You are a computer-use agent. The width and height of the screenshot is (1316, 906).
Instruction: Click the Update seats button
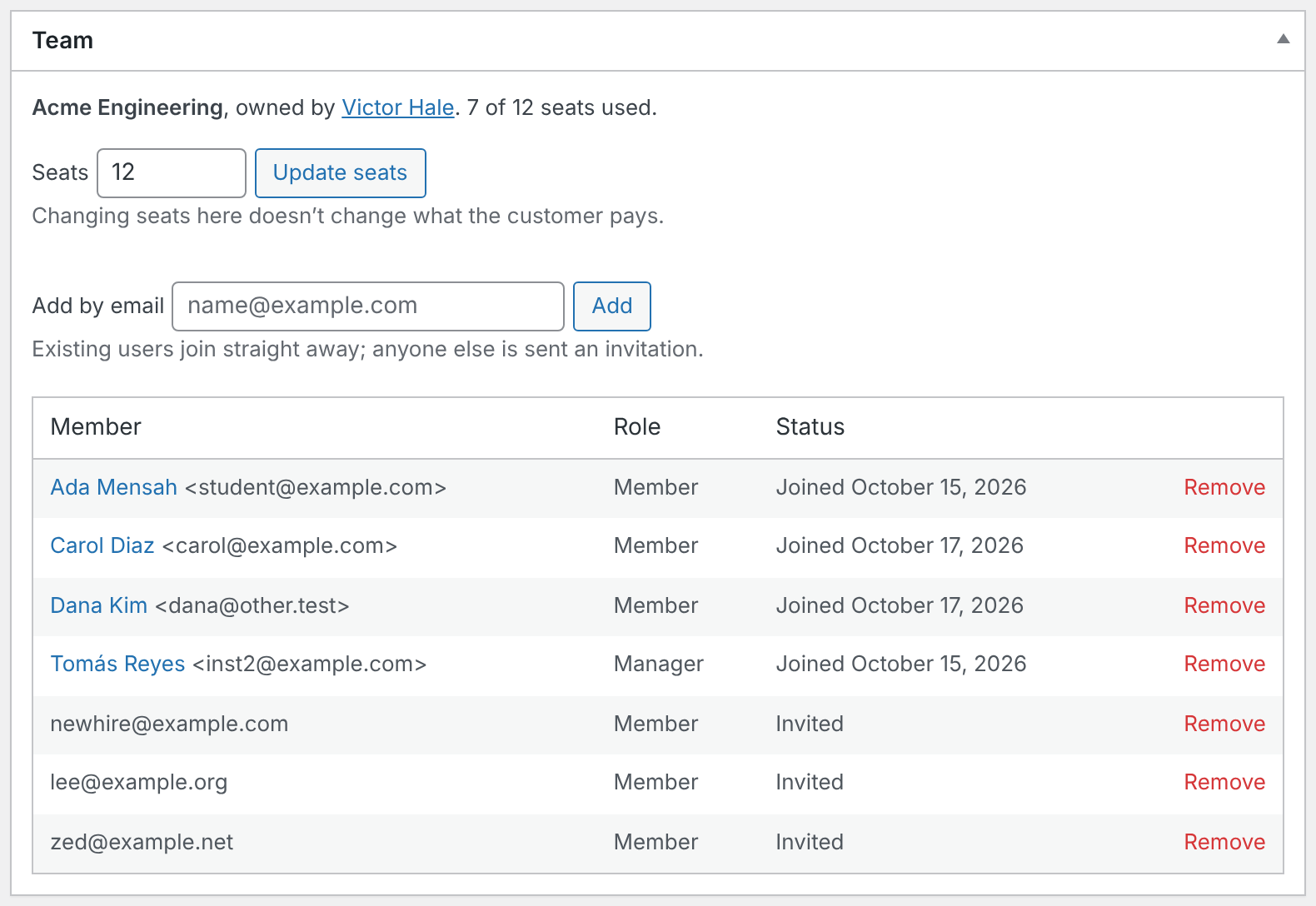(x=341, y=173)
